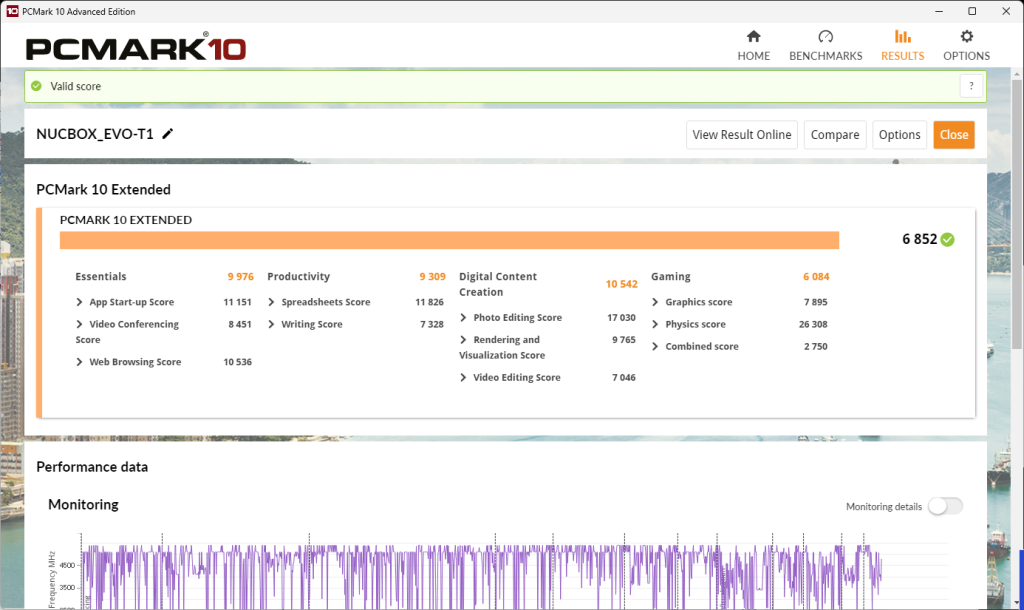The height and width of the screenshot is (610, 1024).
Task: Click the PCMark 10 app icon in title bar
Action: [x=12, y=11]
